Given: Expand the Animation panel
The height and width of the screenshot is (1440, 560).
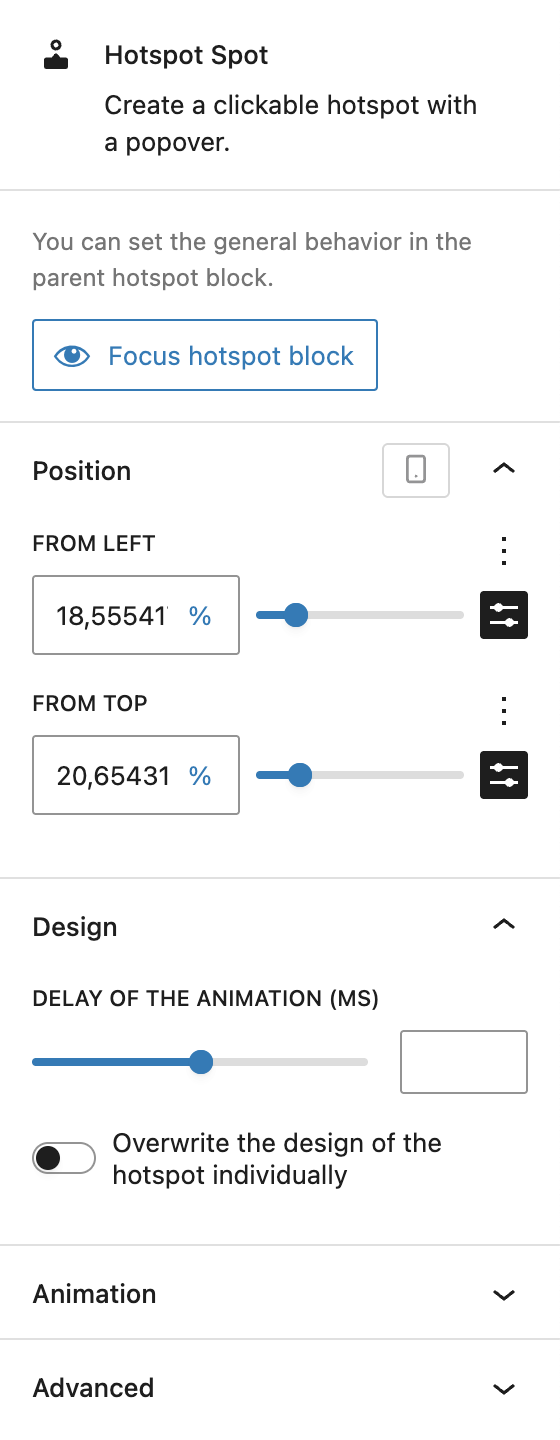Looking at the screenshot, I should point(504,1295).
